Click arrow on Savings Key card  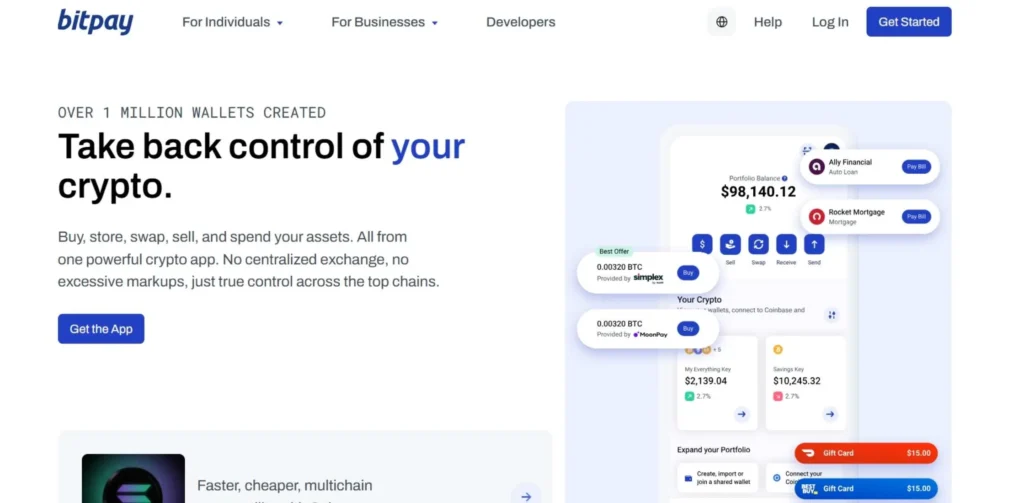(x=829, y=414)
